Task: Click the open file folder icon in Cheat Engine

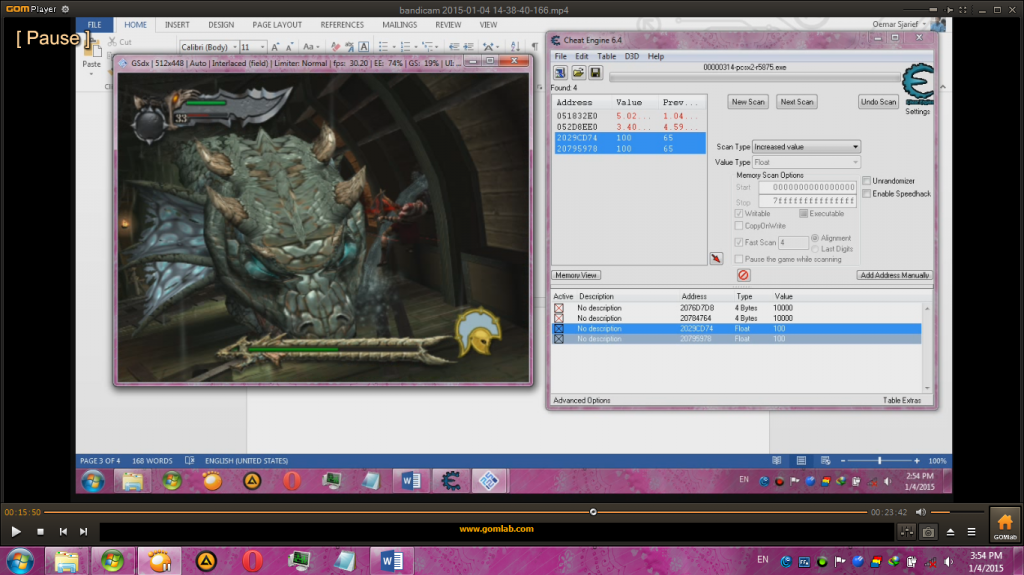Action: [x=578, y=73]
